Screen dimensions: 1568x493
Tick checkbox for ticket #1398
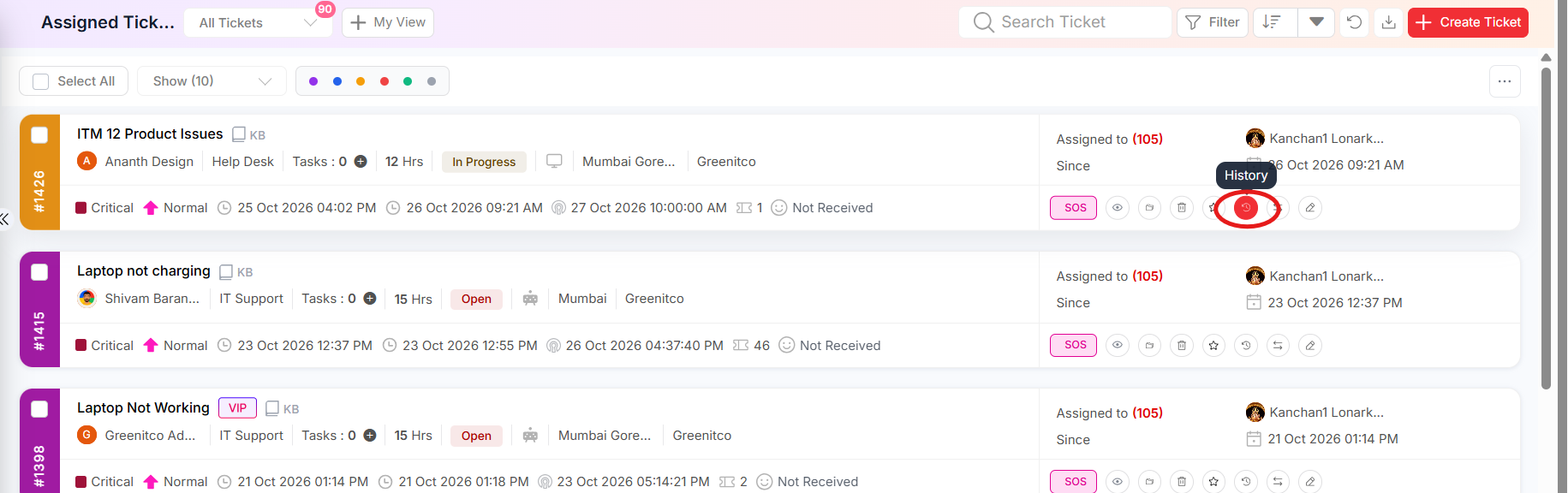coord(39,409)
